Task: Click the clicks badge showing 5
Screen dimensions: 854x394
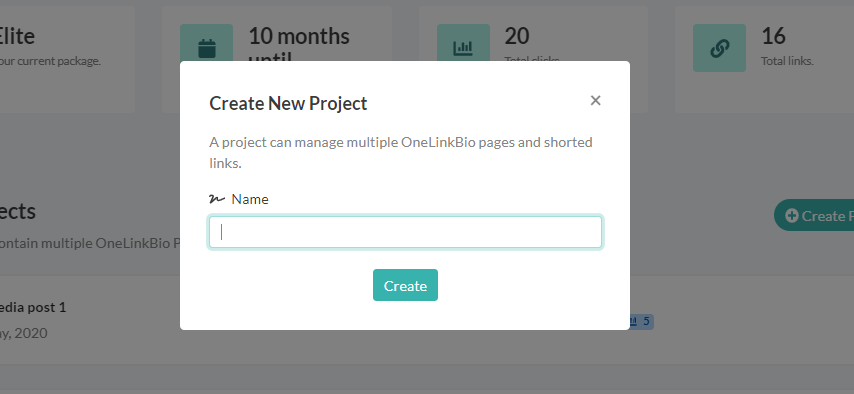Action: [x=641, y=322]
